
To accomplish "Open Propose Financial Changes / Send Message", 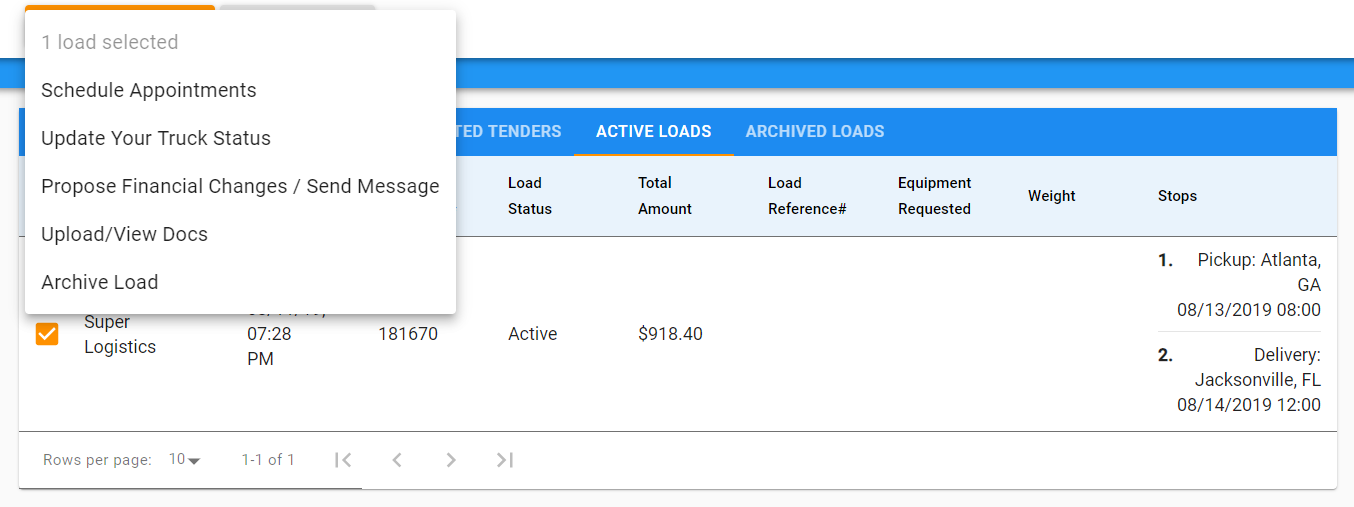I will (240, 186).
